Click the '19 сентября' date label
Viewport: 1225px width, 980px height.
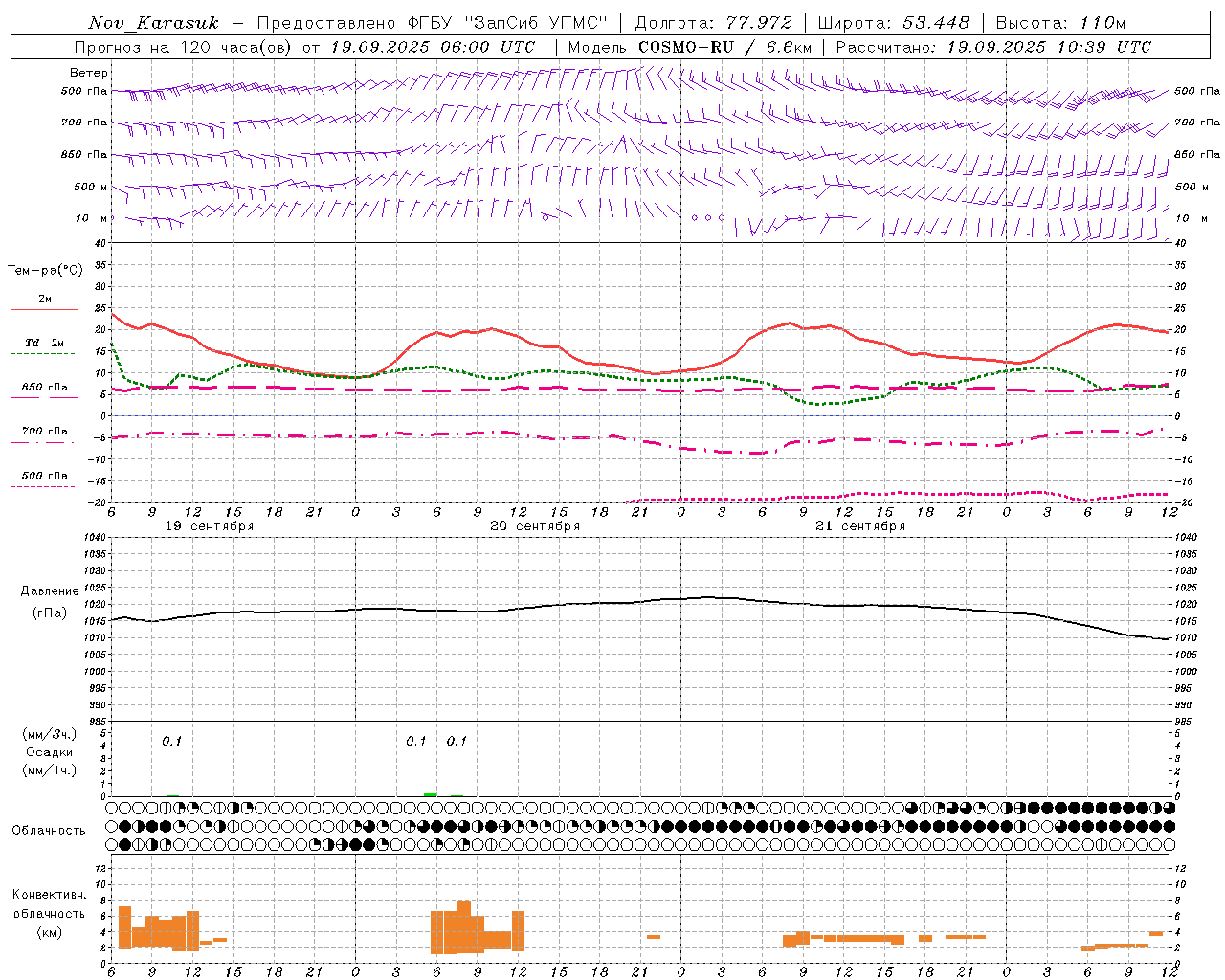210,526
